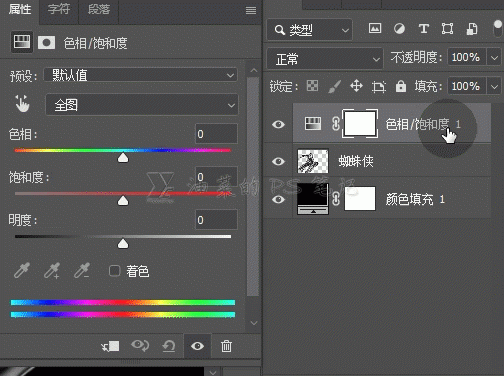The height and width of the screenshot is (376, 504).
Task: Click Properties panel scroll up arrow
Action: coord(254,70)
